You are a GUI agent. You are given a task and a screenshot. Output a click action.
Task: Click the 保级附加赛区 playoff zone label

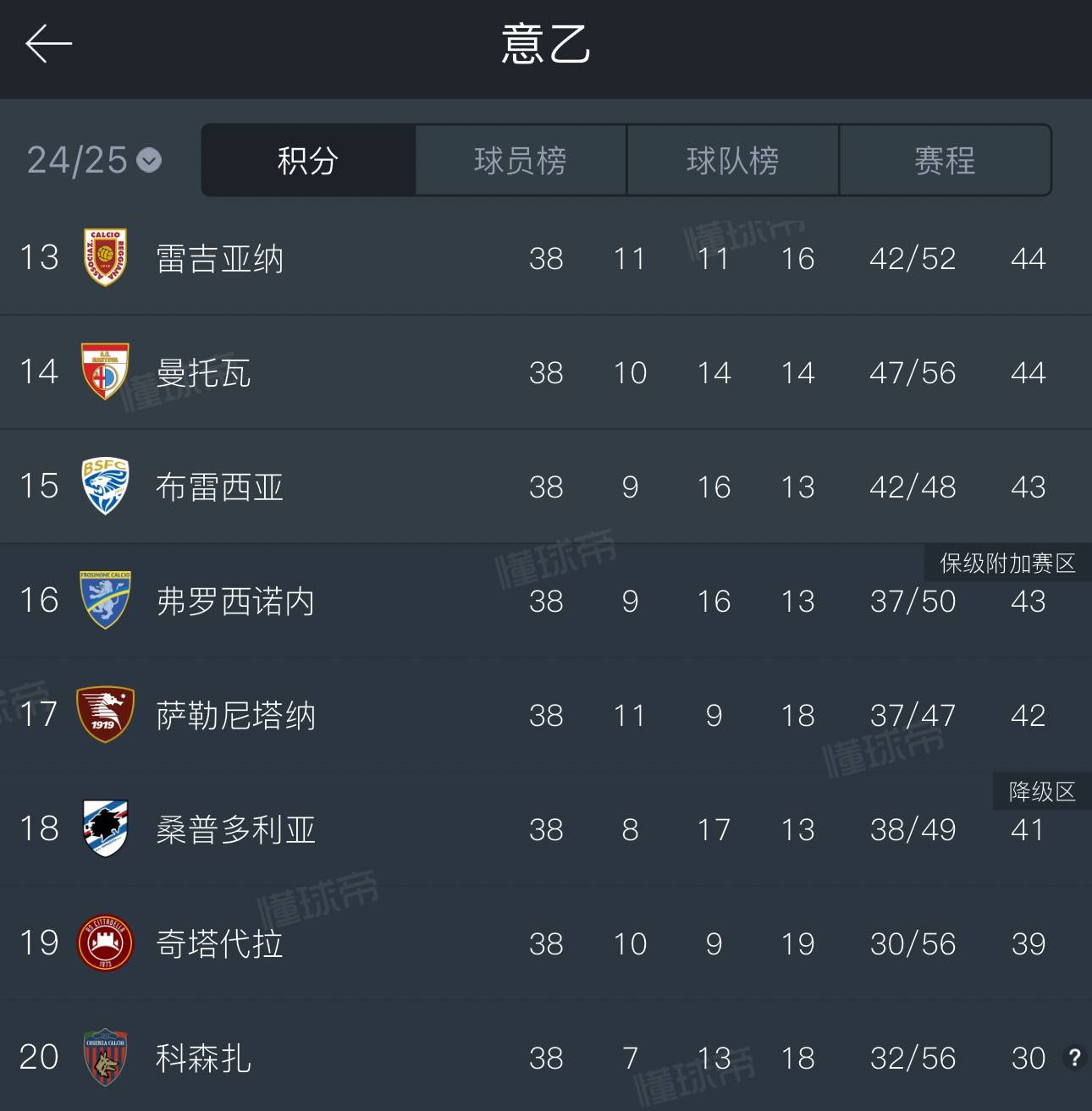(x=1006, y=563)
